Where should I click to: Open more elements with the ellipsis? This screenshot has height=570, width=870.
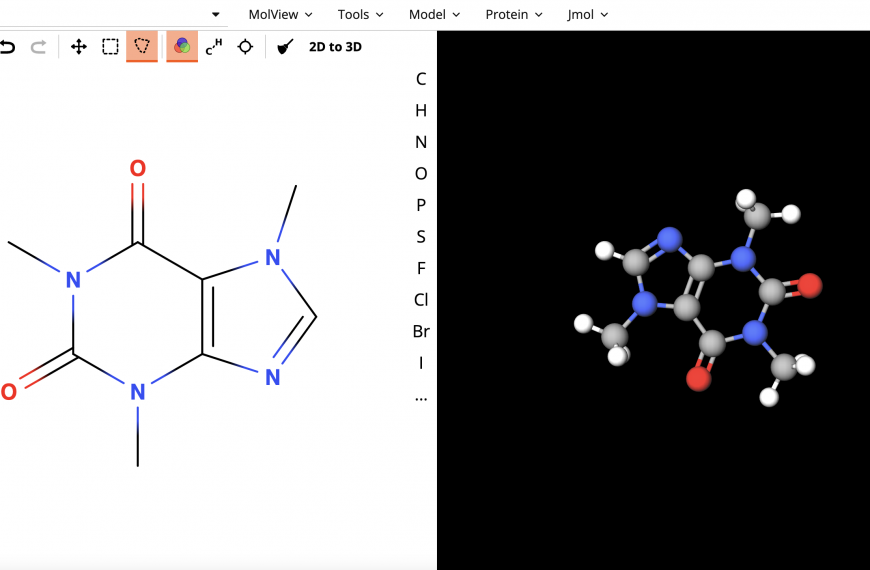click(x=421, y=396)
